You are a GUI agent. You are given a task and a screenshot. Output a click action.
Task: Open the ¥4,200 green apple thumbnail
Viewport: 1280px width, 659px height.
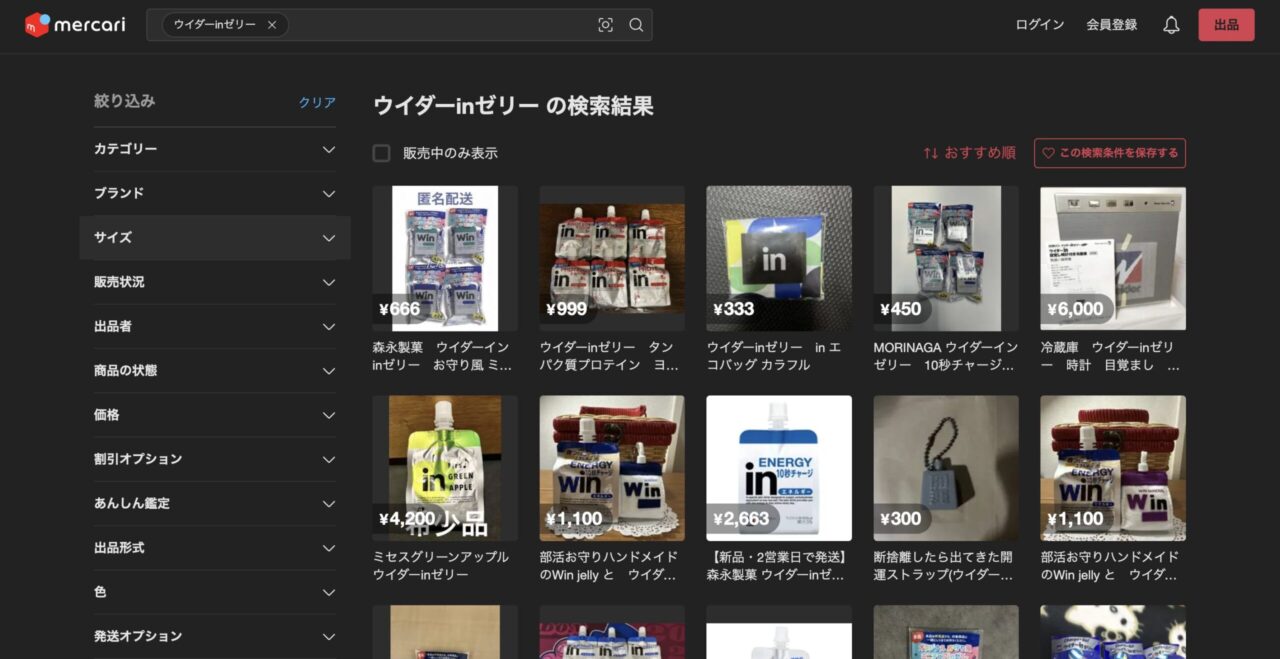445,468
